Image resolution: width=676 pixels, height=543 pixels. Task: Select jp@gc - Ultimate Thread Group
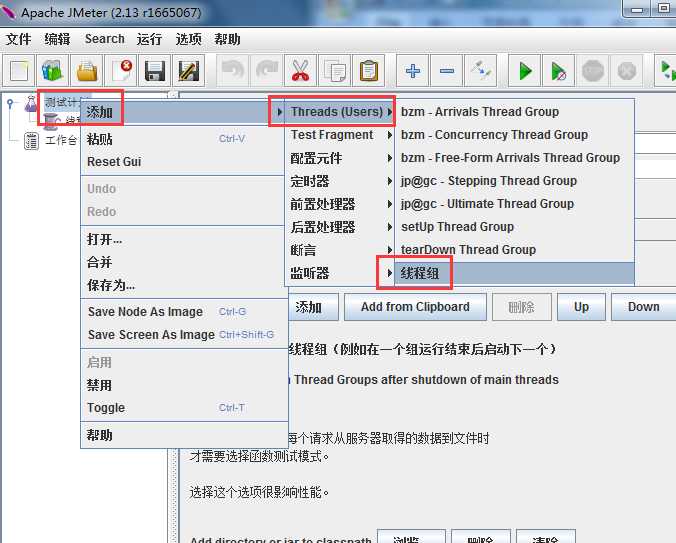pos(515,203)
